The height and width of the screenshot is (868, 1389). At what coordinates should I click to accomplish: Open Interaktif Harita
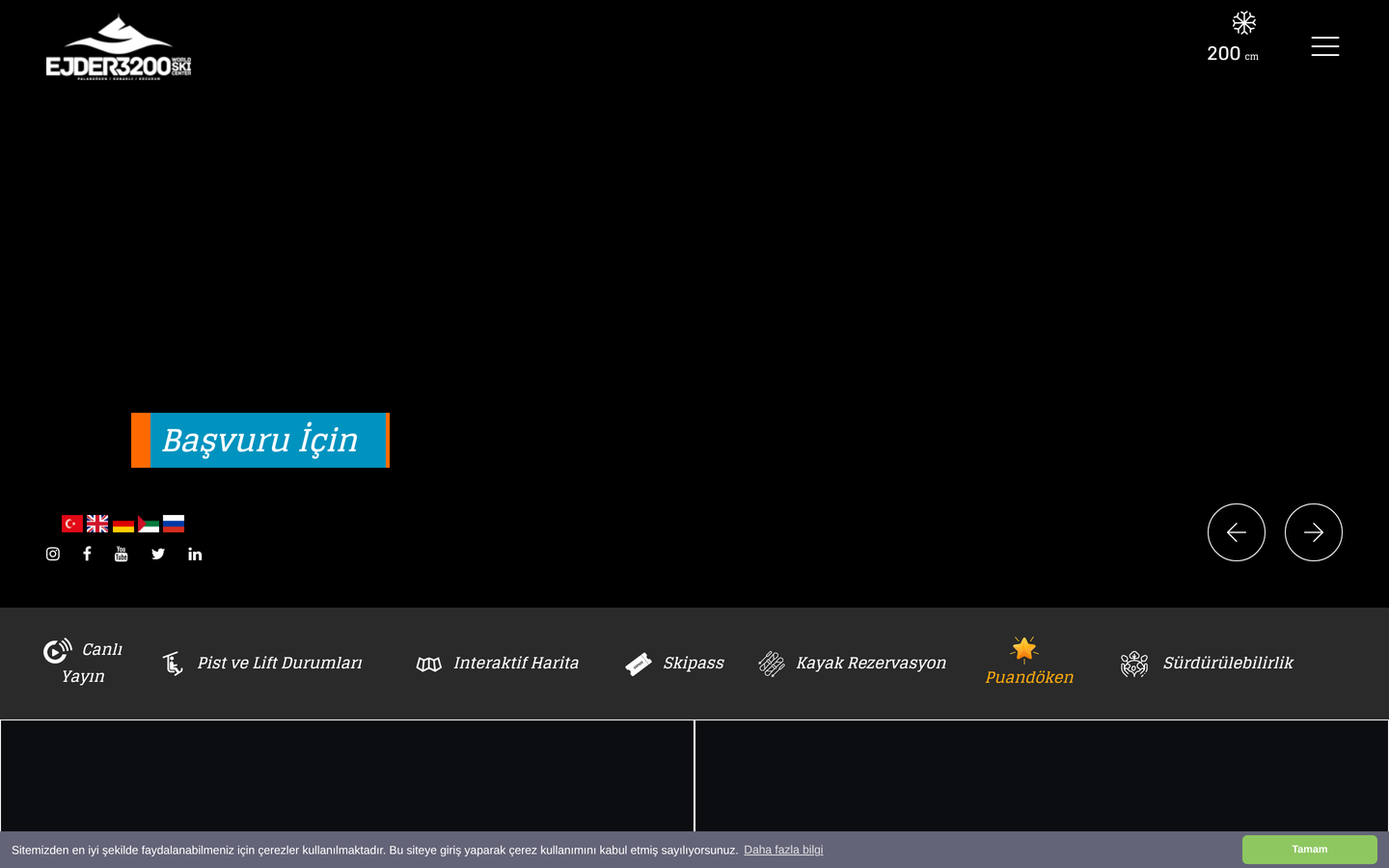[x=498, y=664]
